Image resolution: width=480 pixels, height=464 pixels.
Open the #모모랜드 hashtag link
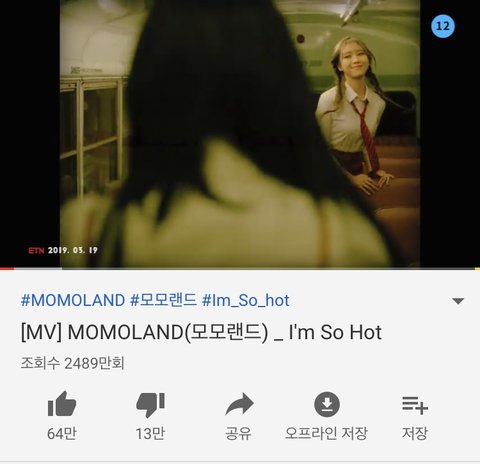coord(163,300)
